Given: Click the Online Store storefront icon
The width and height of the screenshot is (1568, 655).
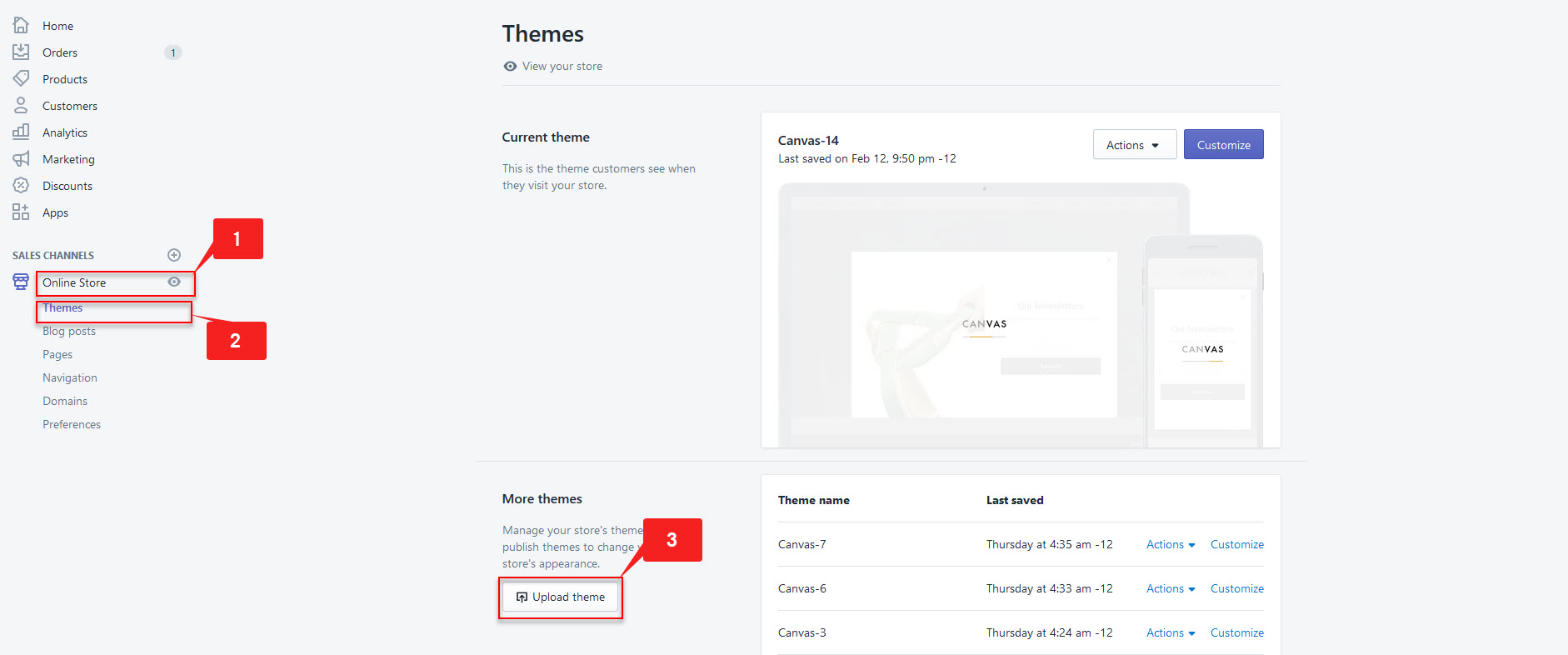Looking at the screenshot, I should [x=21, y=282].
